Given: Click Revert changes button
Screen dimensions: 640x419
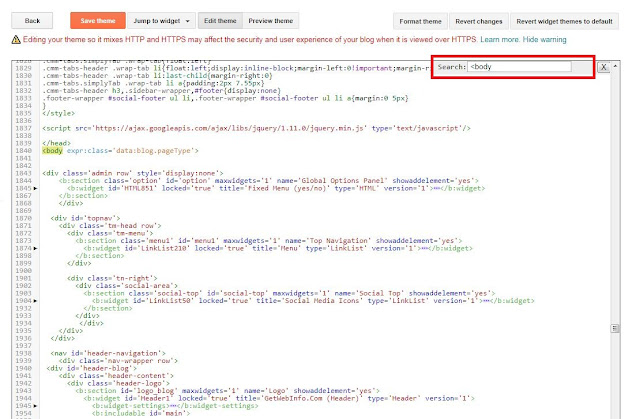Looking at the screenshot, I should click(x=479, y=21).
